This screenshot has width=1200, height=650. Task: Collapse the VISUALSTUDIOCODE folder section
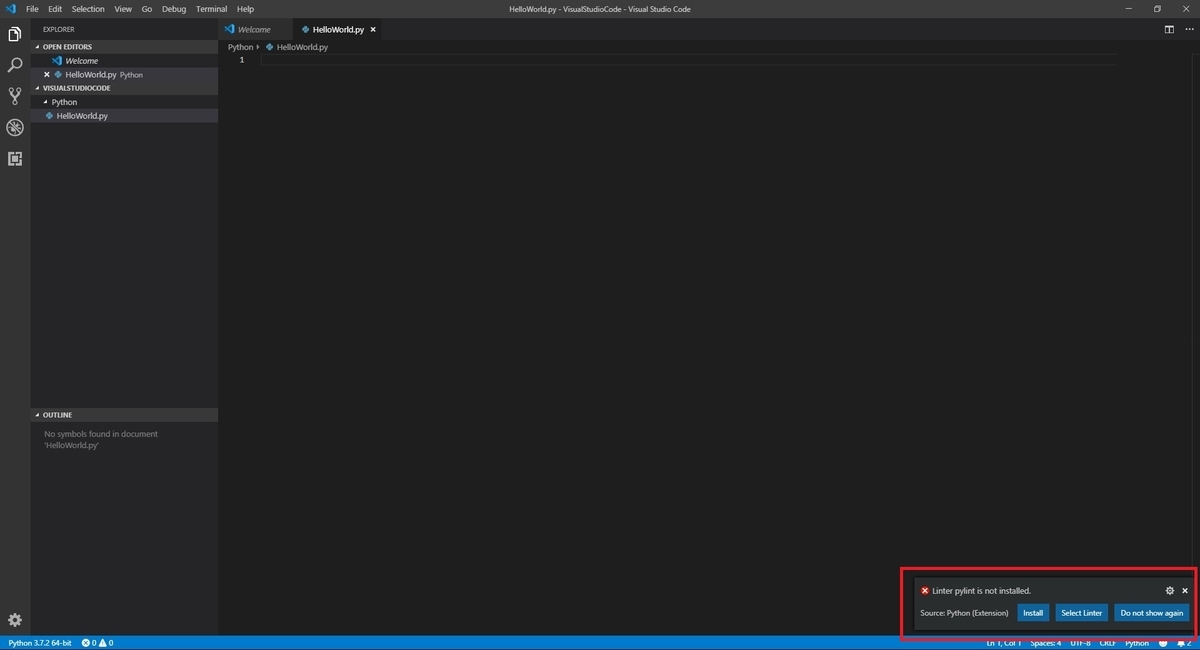(x=124, y=88)
